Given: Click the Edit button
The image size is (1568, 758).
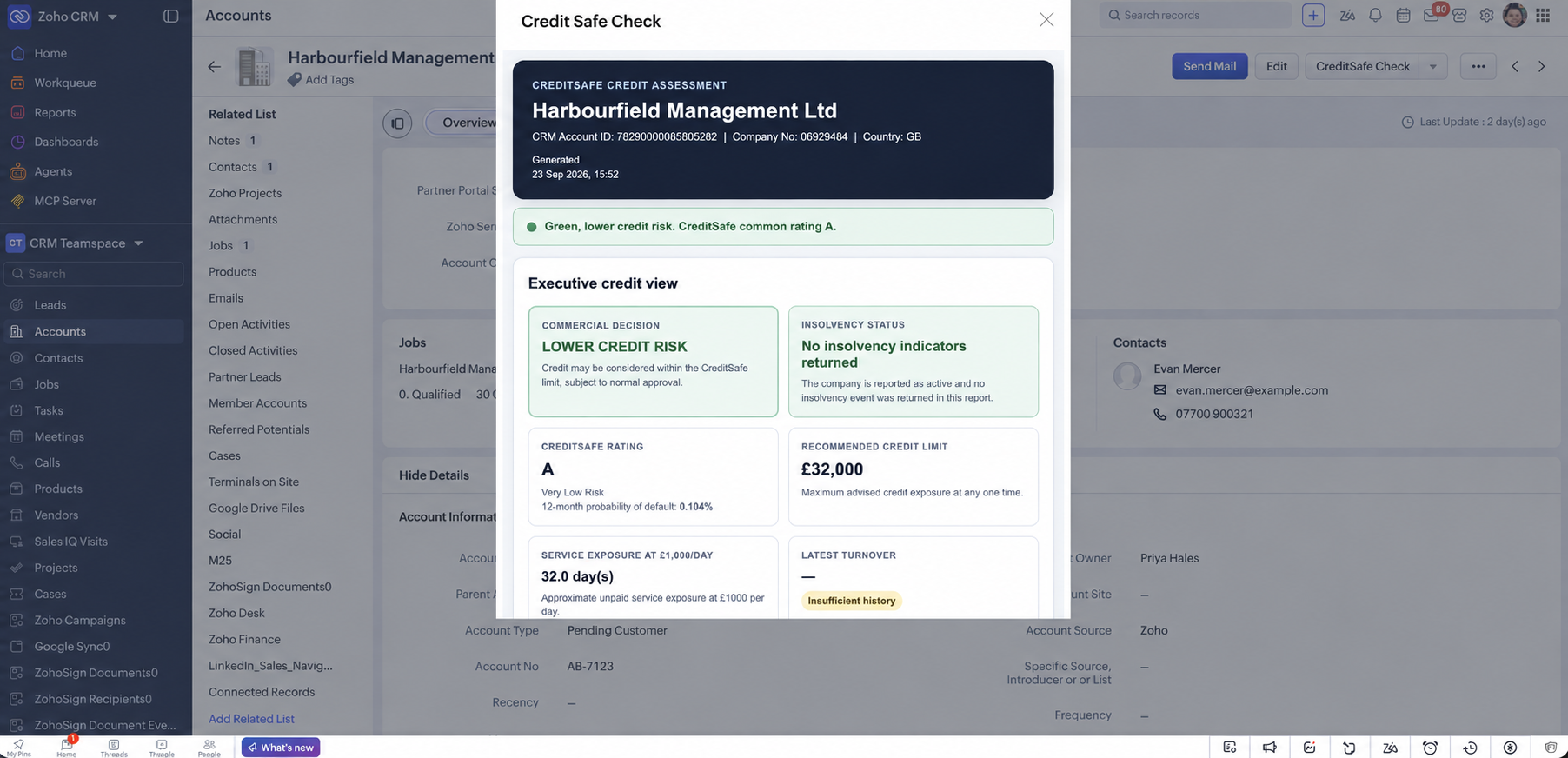Looking at the screenshot, I should (x=1276, y=66).
